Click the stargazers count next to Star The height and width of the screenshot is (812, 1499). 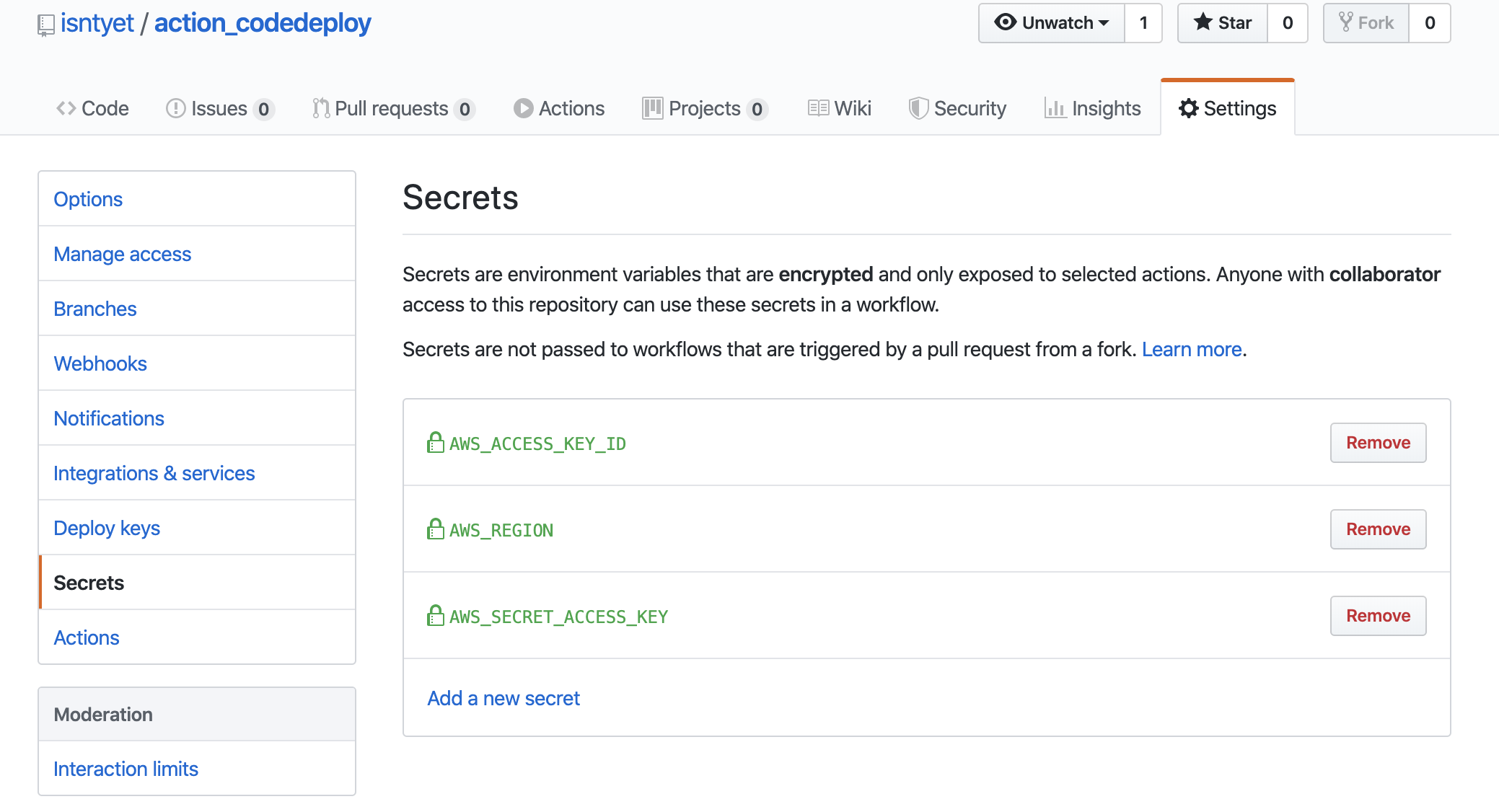point(1288,23)
